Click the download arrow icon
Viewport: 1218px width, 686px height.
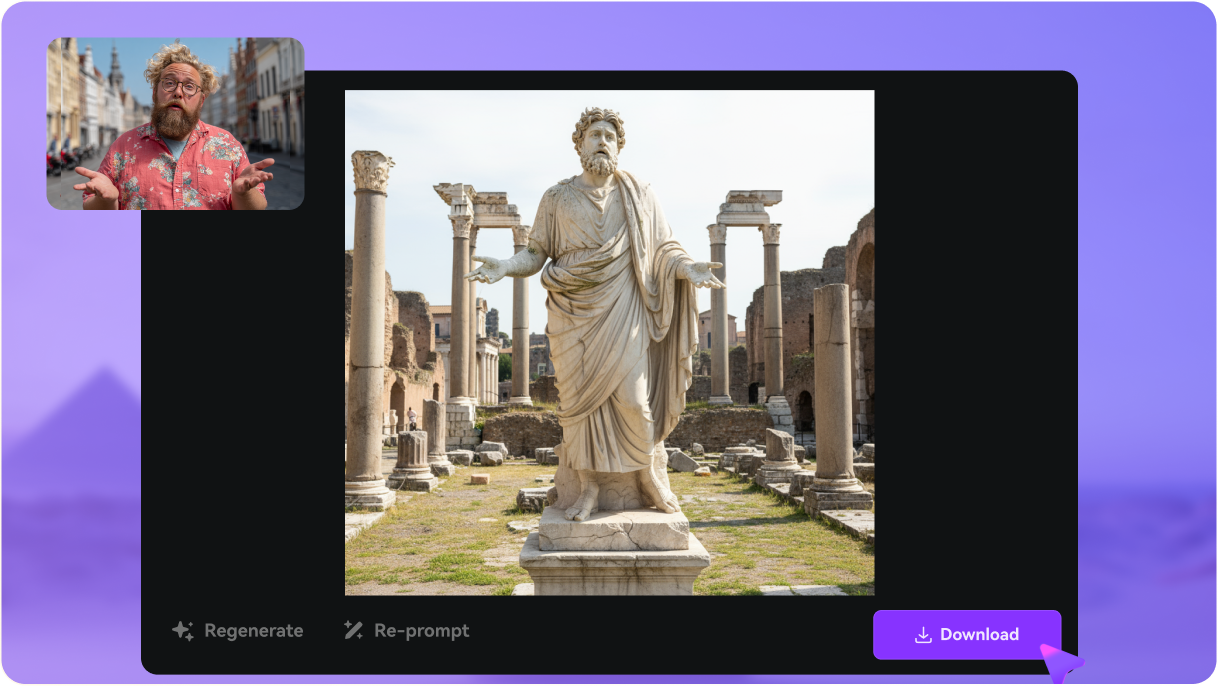pyautogui.click(x=923, y=635)
